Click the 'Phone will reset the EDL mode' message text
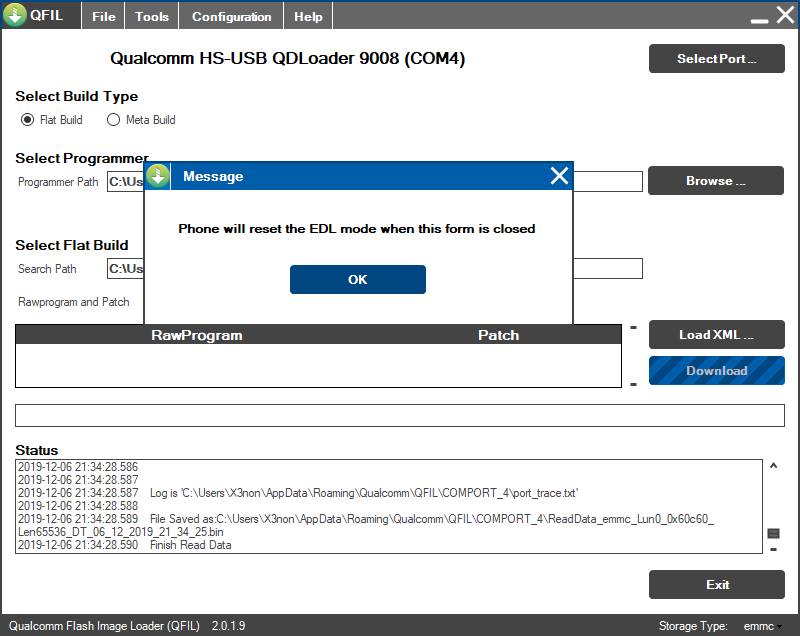Screen dimensions: 800x636 pyautogui.click(x=357, y=228)
